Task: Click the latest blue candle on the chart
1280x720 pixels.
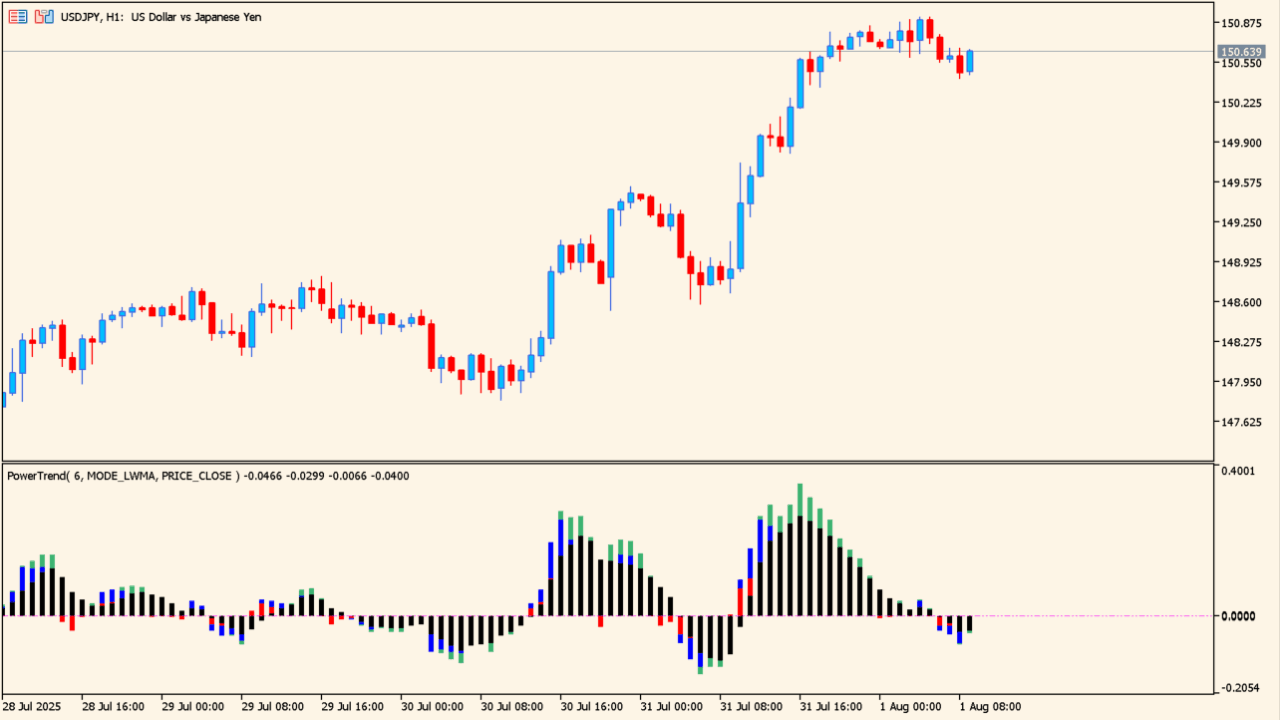Action: [969, 61]
